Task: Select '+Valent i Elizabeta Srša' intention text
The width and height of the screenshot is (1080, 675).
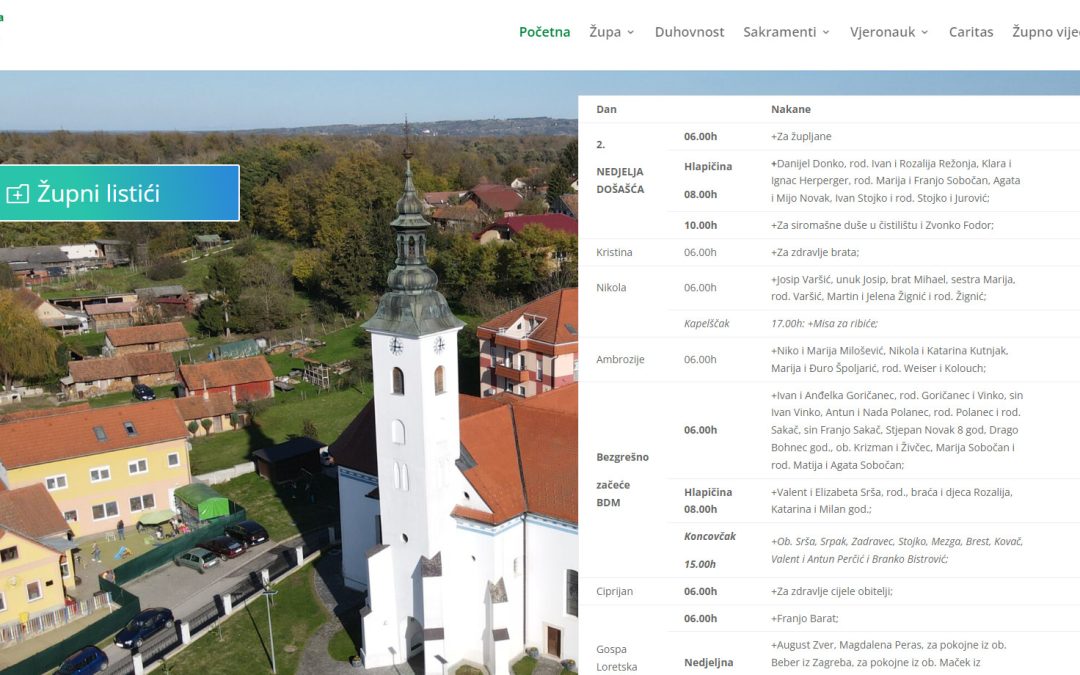Action: tap(891, 501)
